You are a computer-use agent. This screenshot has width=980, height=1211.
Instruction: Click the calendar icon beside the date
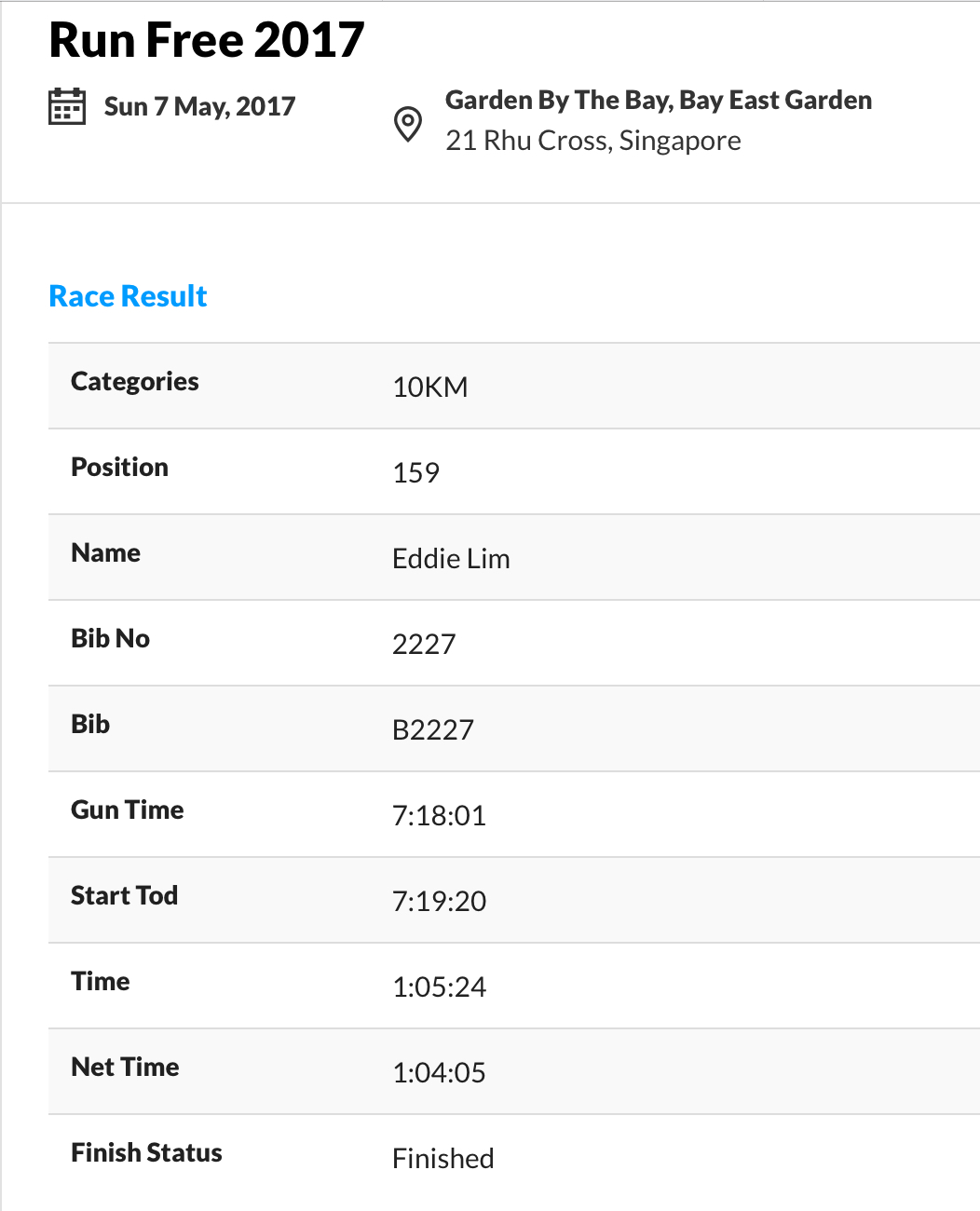pyautogui.click(x=67, y=106)
